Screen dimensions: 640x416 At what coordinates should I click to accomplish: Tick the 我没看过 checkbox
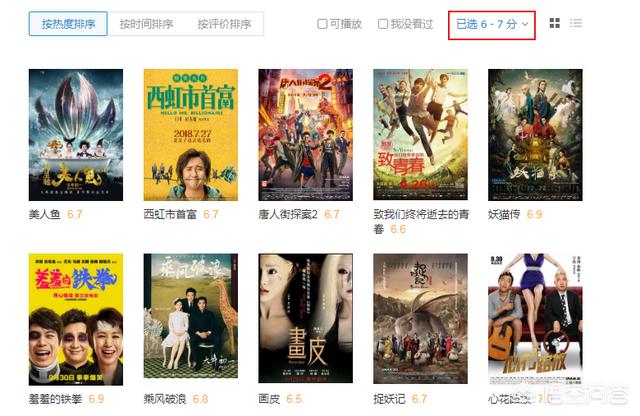pos(383,24)
